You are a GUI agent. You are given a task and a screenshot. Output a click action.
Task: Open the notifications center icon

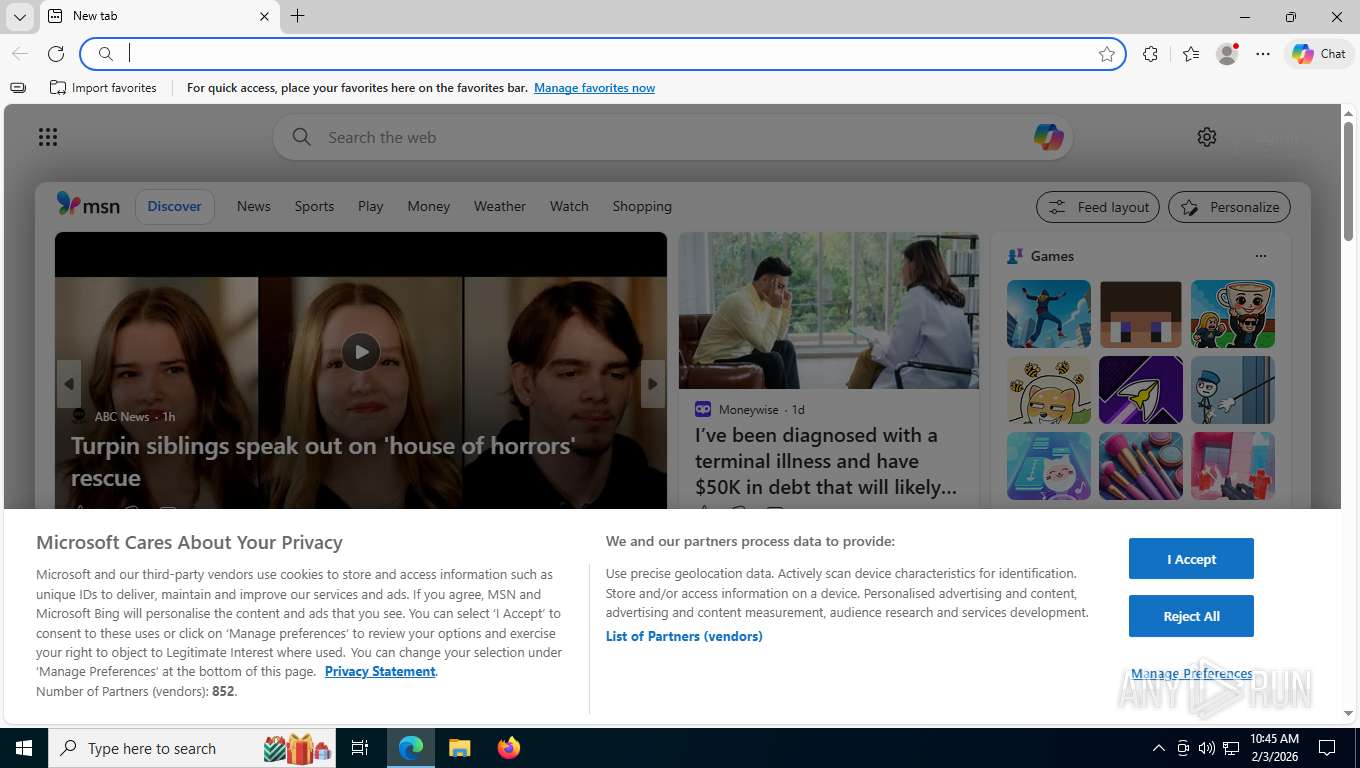[1327, 748]
